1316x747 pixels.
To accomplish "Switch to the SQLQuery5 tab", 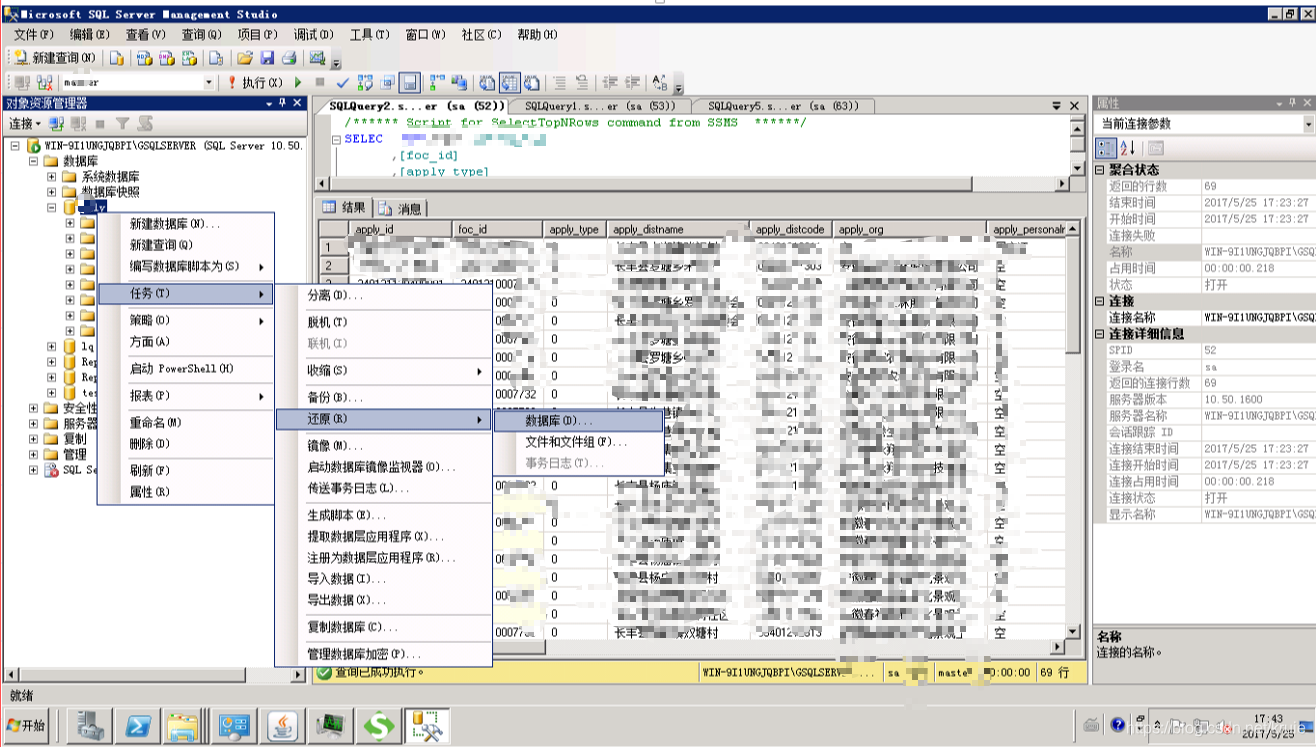I will click(x=783, y=106).
